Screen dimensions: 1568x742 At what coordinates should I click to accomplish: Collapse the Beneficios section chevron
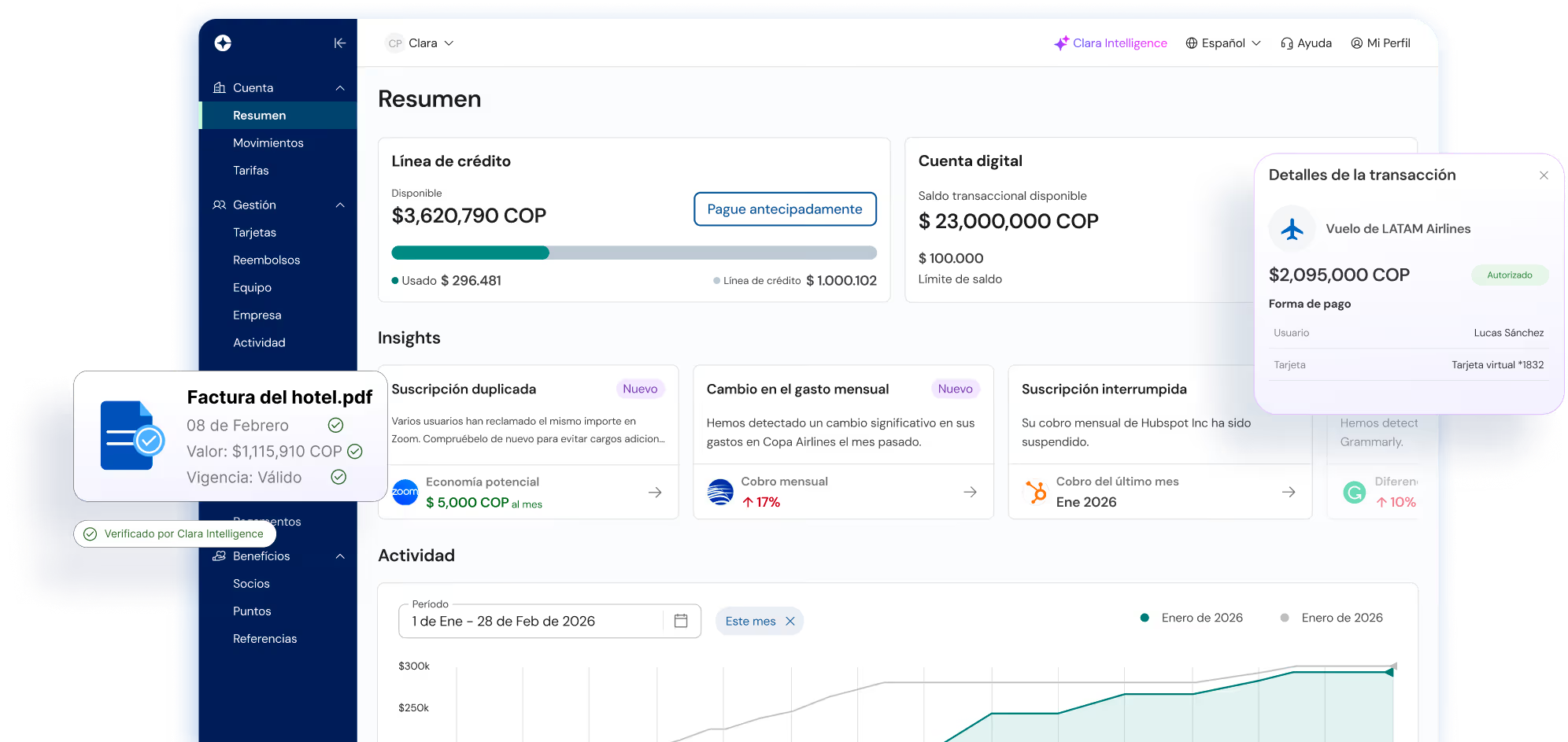tap(340, 556)
